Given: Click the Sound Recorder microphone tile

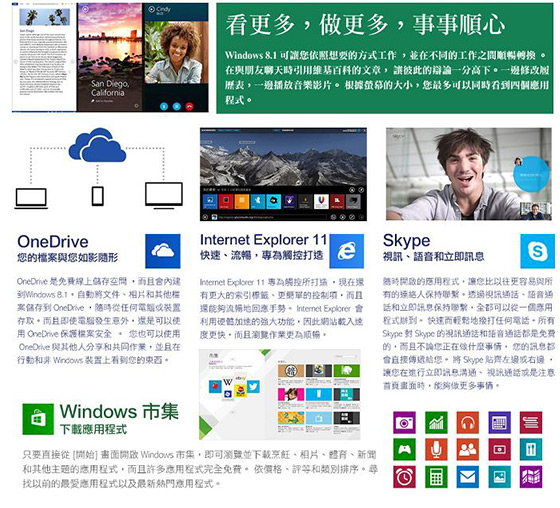Looking at the screenshot, I should (436, 449).
